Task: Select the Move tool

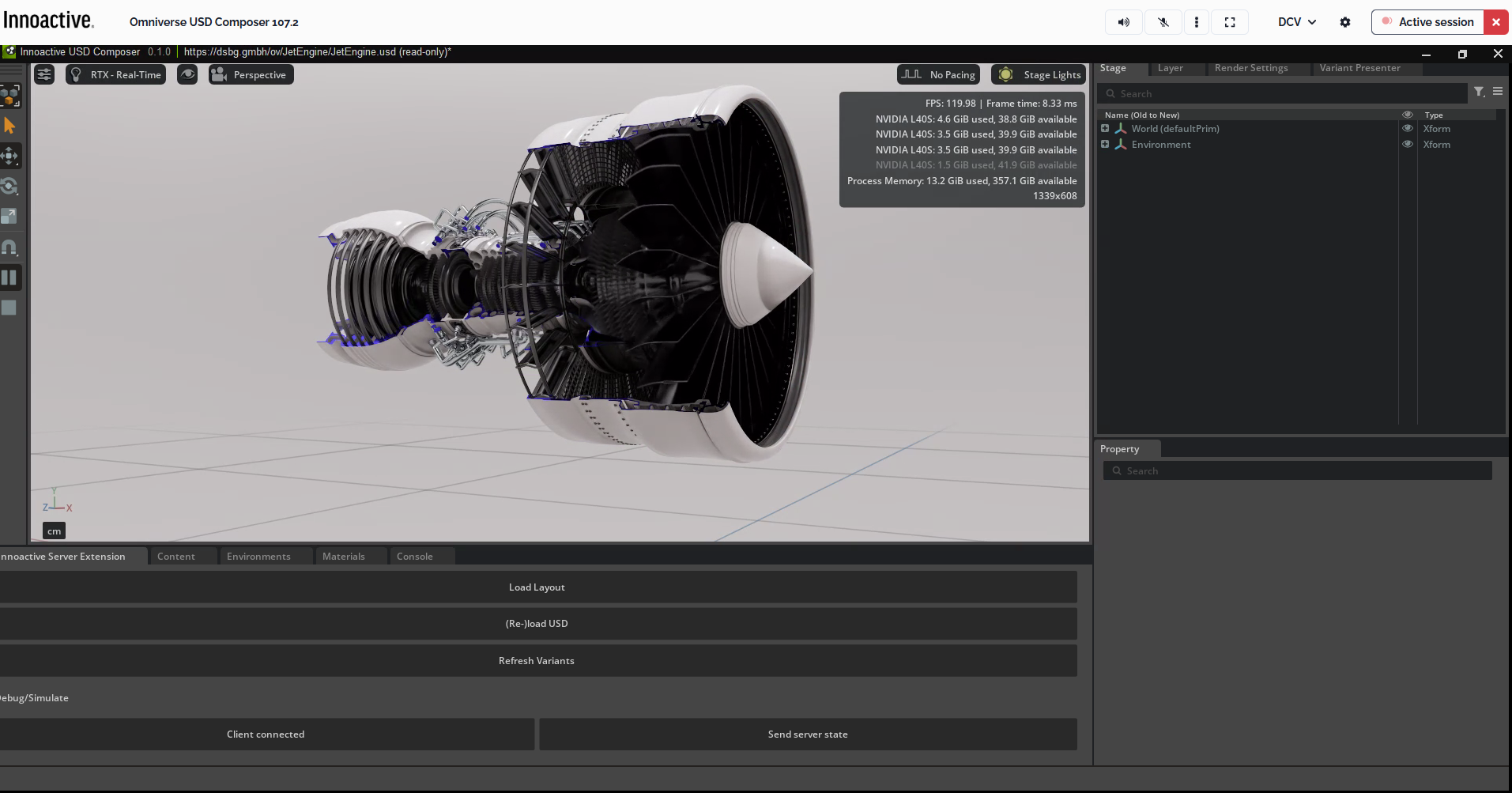Action: (10, 156)
